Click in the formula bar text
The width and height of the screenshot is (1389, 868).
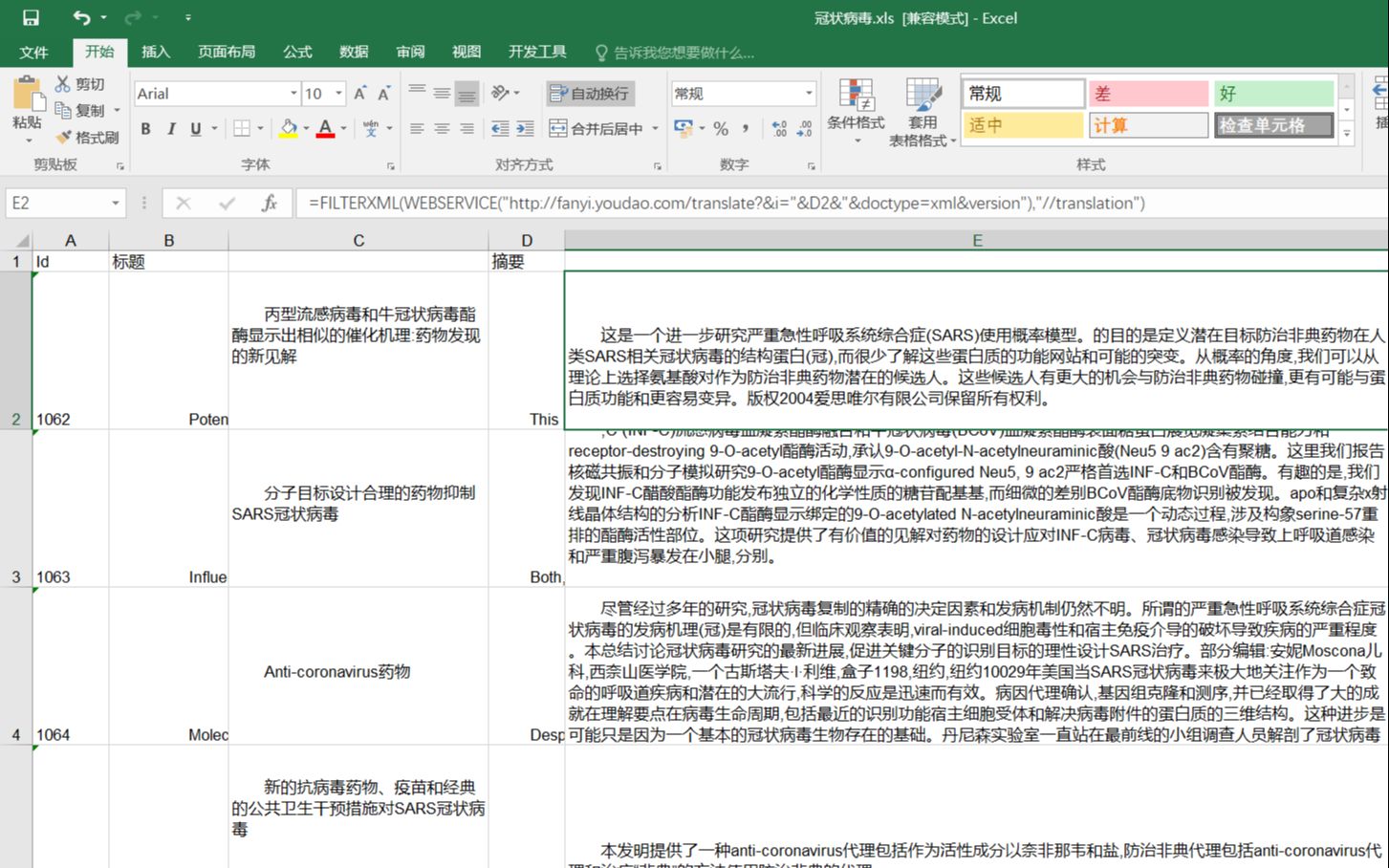(x=727, y=203)
